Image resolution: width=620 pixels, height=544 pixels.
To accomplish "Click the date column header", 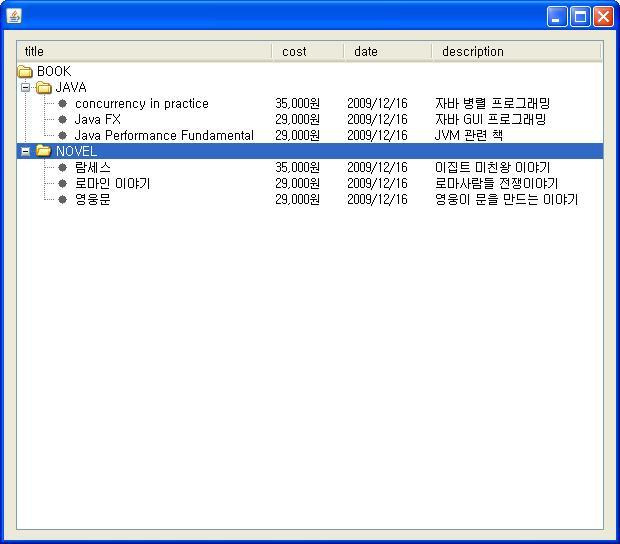I will point(388,51).
